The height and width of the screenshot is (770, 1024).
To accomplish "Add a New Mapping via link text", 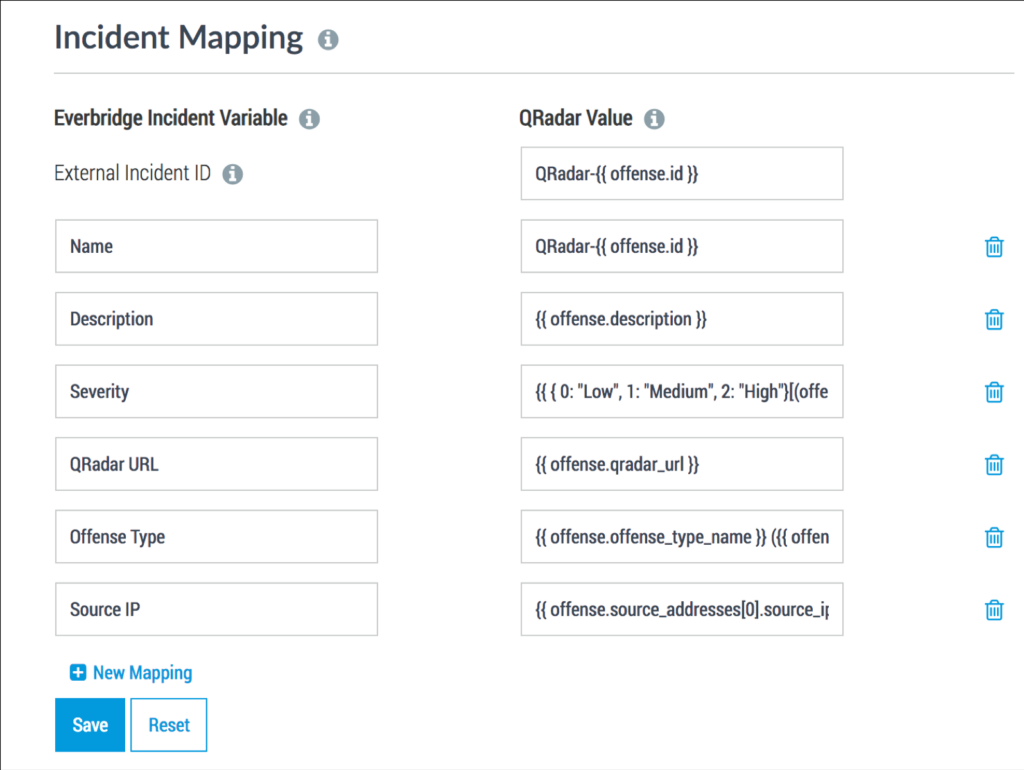I will [142, 673].
